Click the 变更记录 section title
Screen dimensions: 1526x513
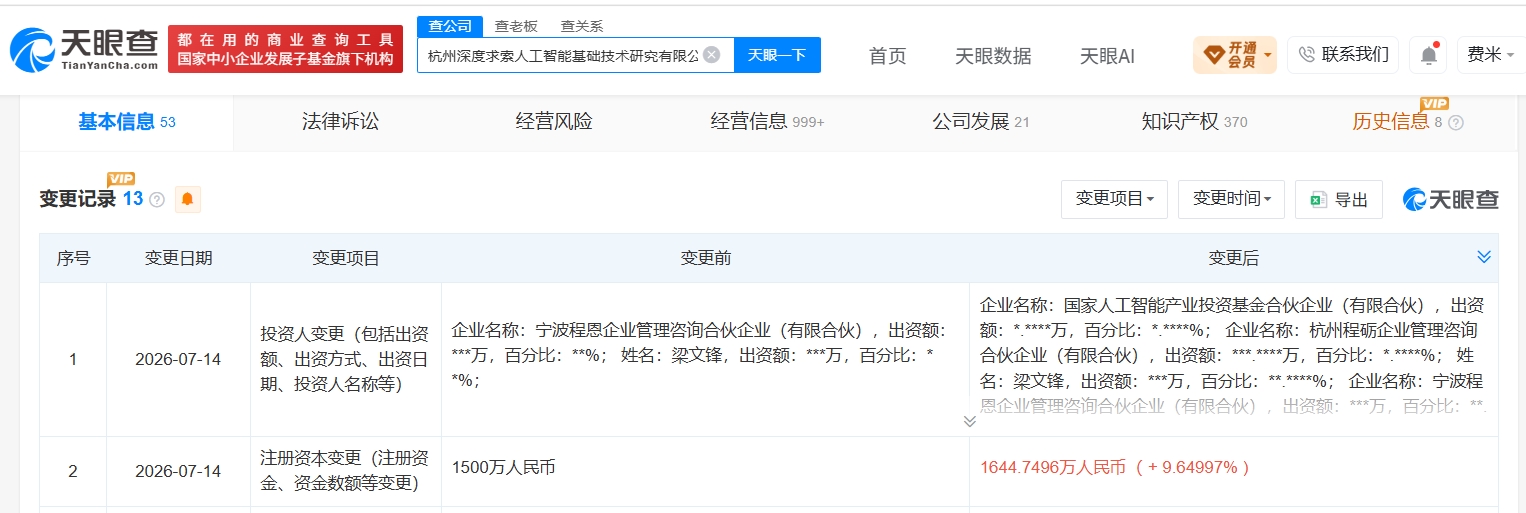(78, 199)
